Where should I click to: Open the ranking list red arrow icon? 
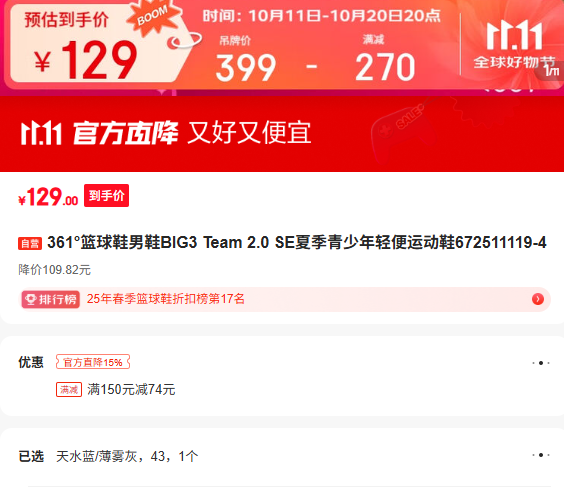(x=537, y=299)
